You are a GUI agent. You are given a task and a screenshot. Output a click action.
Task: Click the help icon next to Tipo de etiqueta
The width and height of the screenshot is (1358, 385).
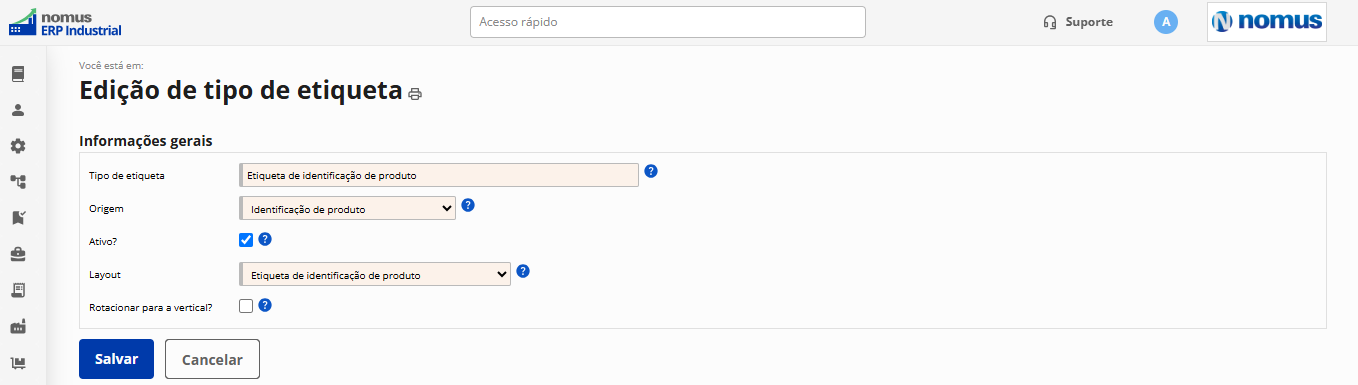651,171
